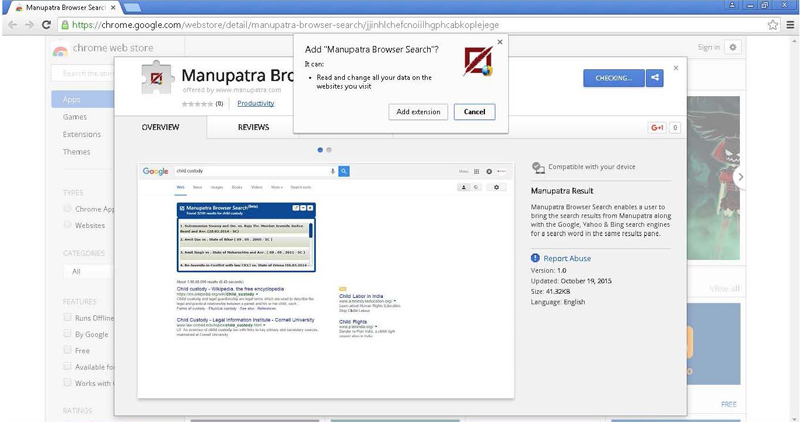Viewport: 800px width, 422px height.
Task: Click the Report Abuse exclamation icon
Action: click(535, 258)
